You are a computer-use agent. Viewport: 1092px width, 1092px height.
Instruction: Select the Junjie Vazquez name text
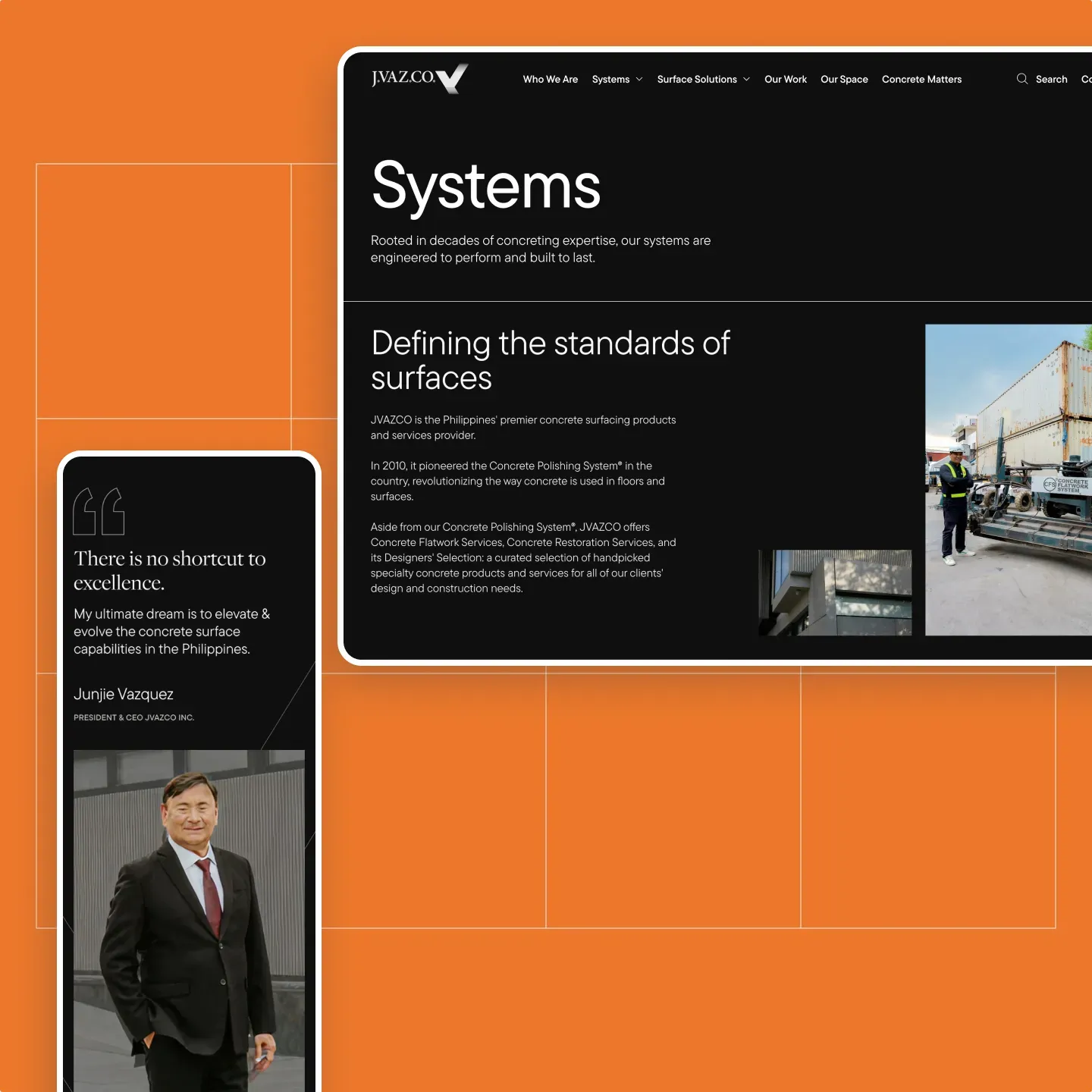(124, 694)
